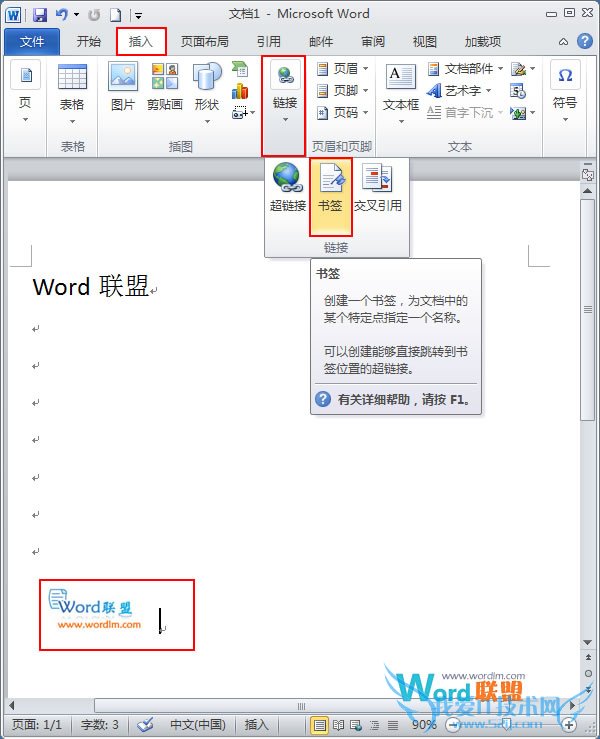This screenshot has width=600, height=739.
Task: Click the Cross-reference (交叉引用) icon
Action: 377,178
